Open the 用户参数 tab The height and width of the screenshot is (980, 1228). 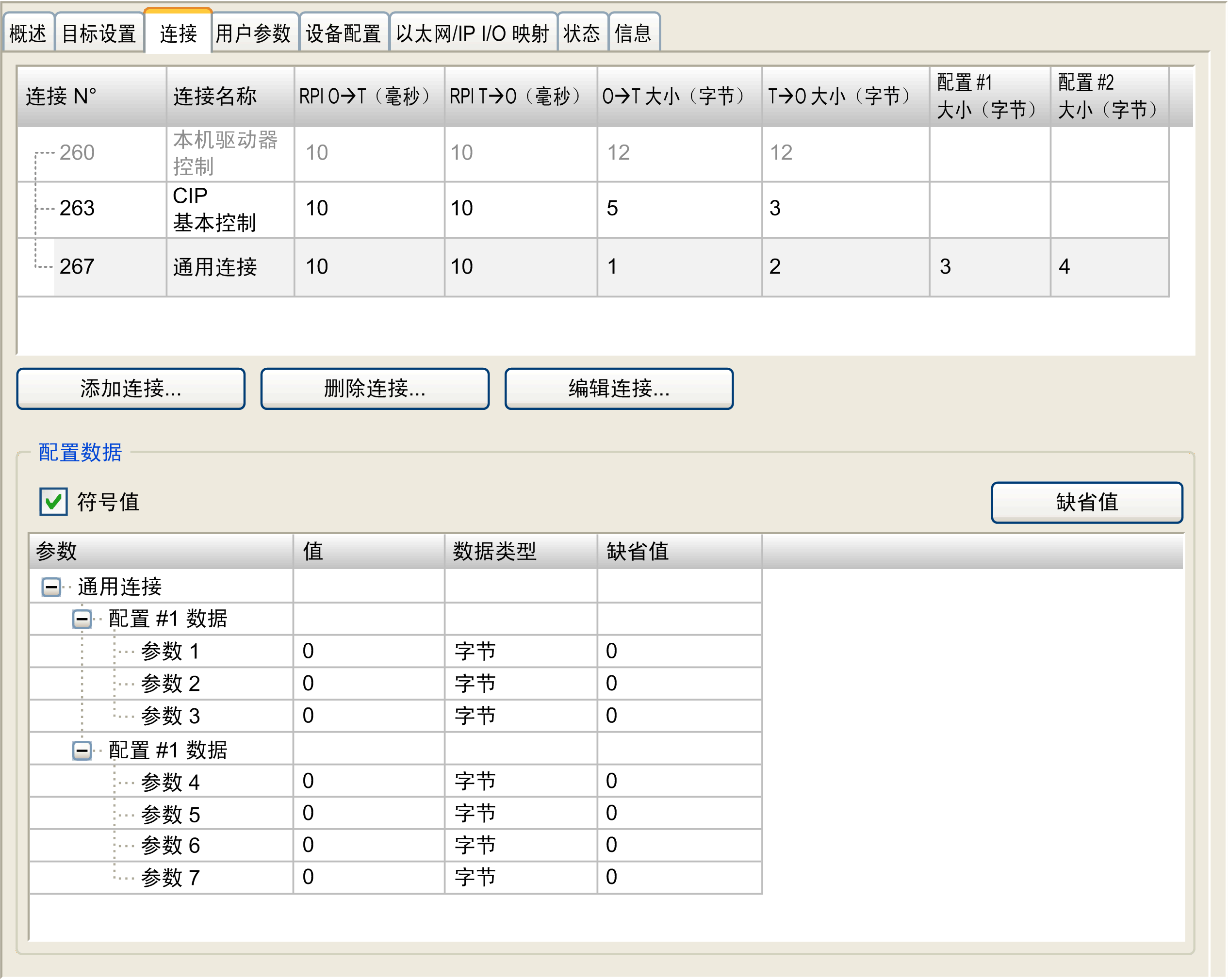pyautogui.click(x=253, y=33)
